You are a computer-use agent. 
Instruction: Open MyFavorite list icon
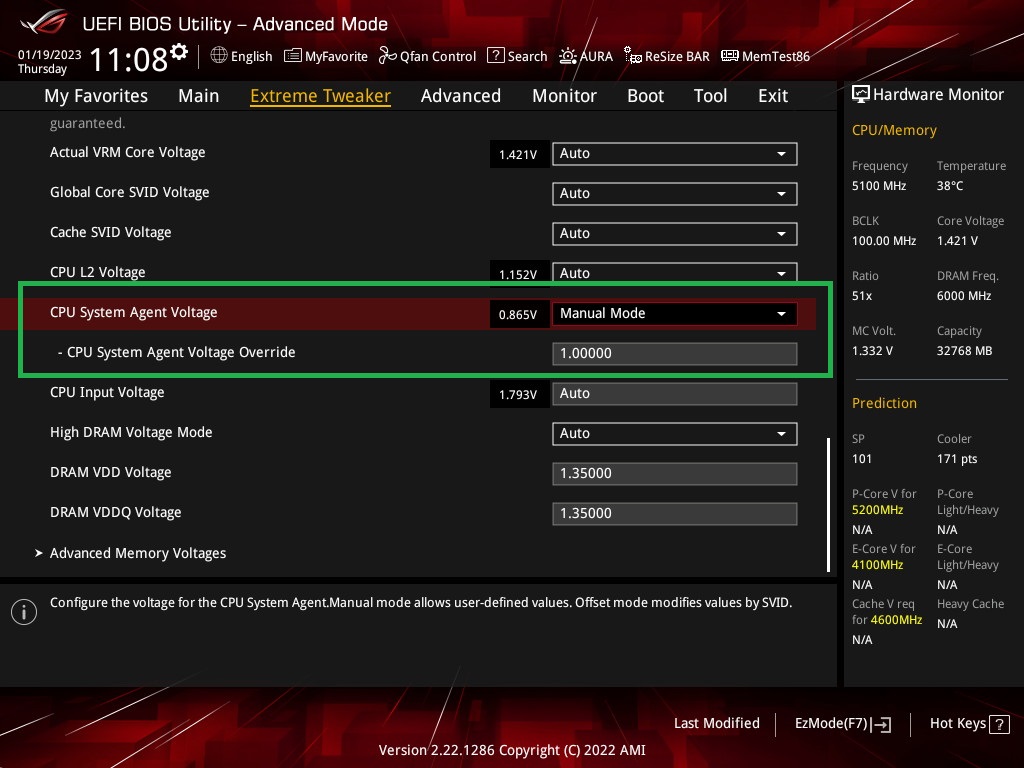pos(293,56)
